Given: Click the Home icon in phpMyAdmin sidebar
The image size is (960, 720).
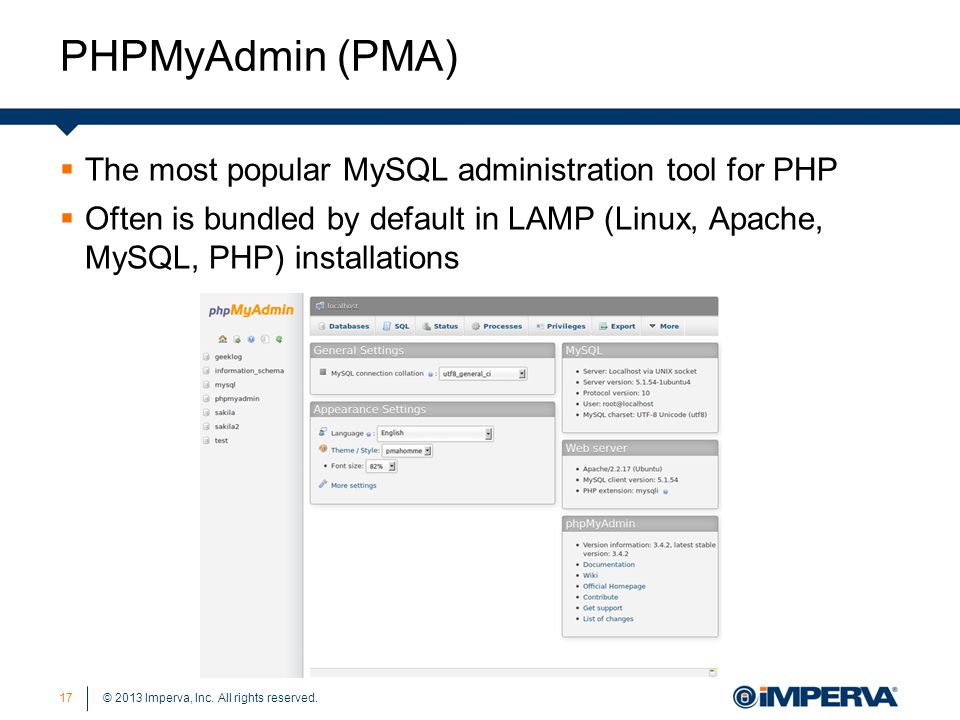Looking at the screenshot, I should [223, 339].
